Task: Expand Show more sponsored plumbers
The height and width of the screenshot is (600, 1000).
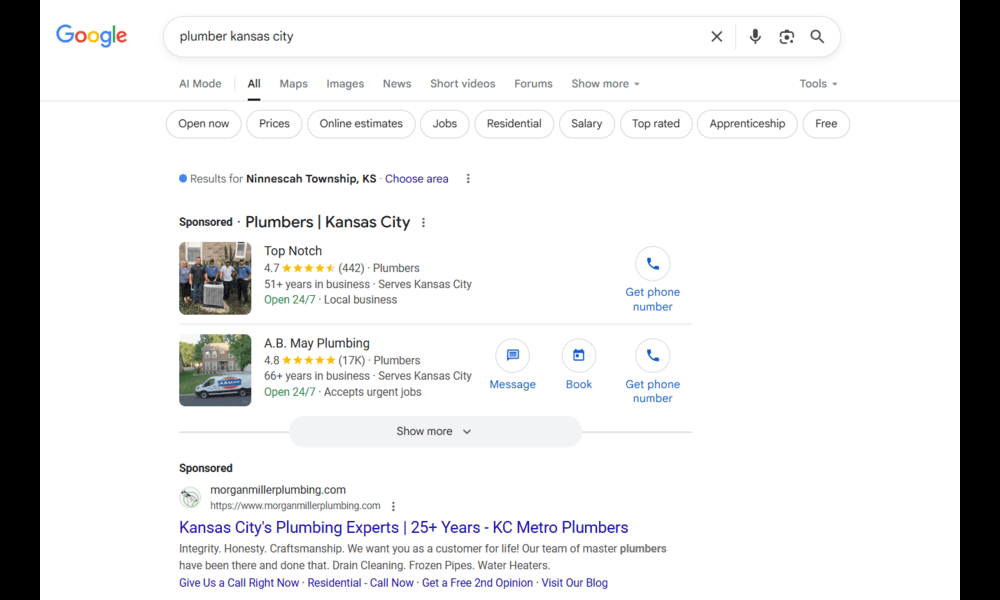Action: [434, 432]
